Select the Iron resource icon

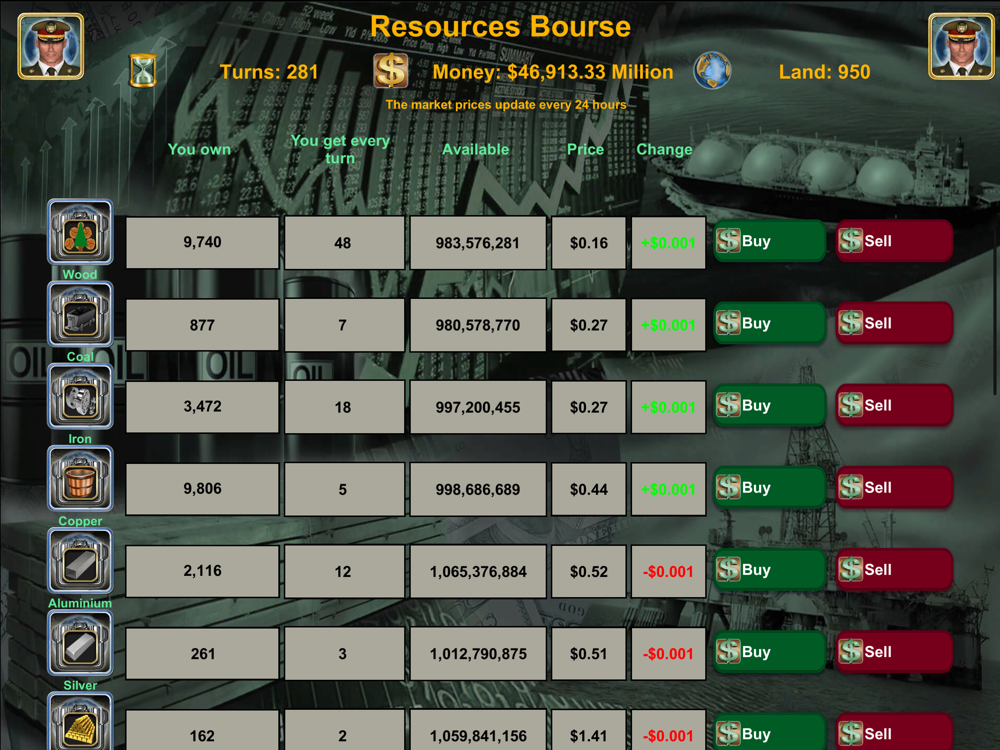click(x=80, y=397)
